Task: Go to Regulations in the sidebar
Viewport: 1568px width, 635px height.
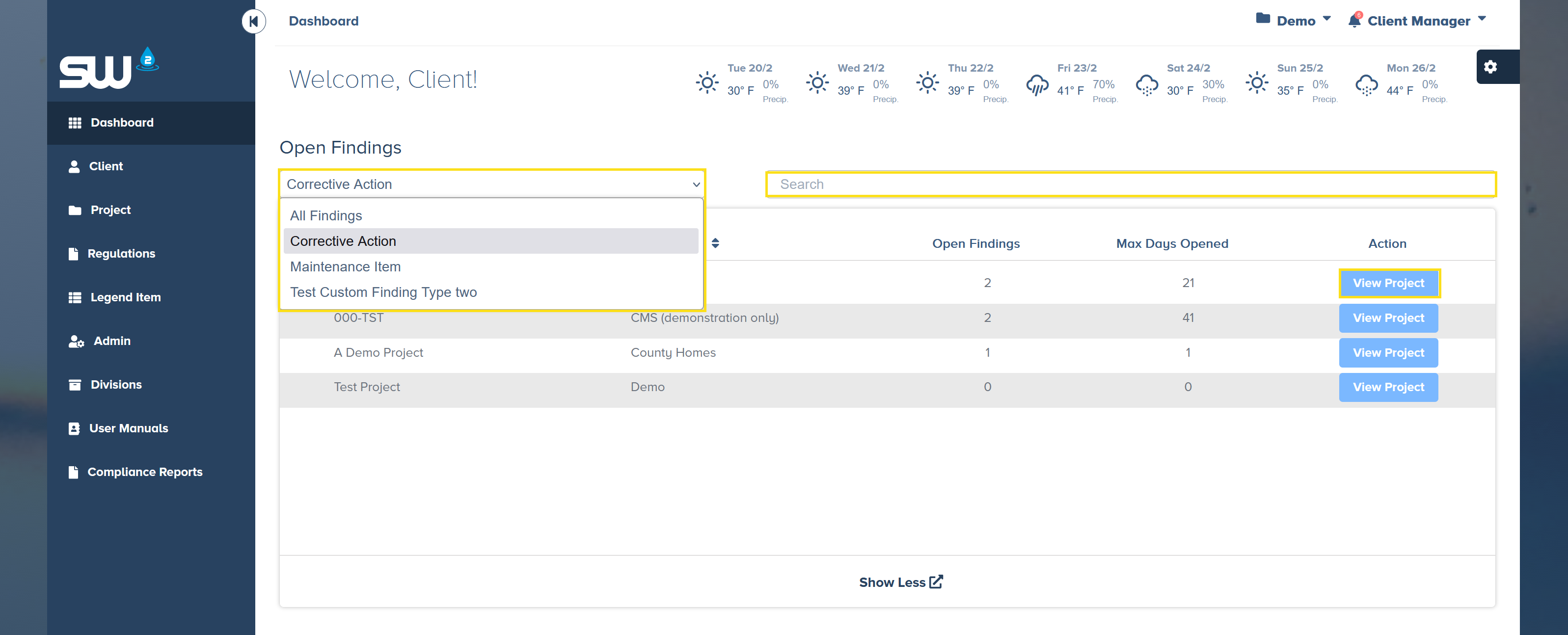Action: (121, 254)
